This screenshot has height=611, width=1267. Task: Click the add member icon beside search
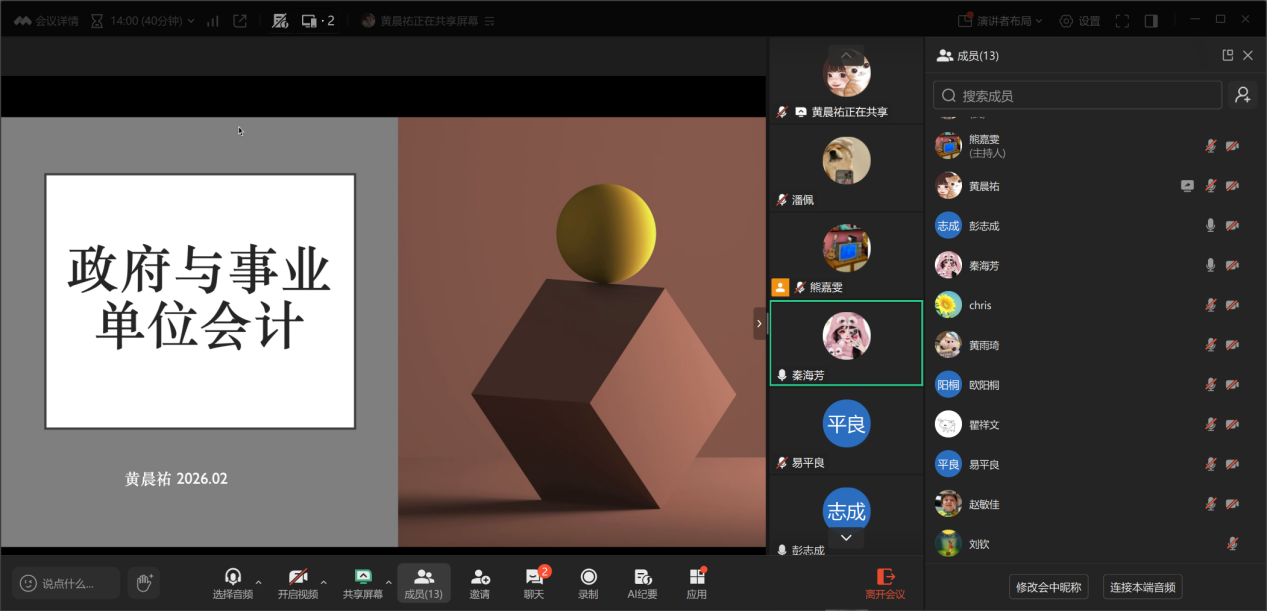coord(1242,95)
